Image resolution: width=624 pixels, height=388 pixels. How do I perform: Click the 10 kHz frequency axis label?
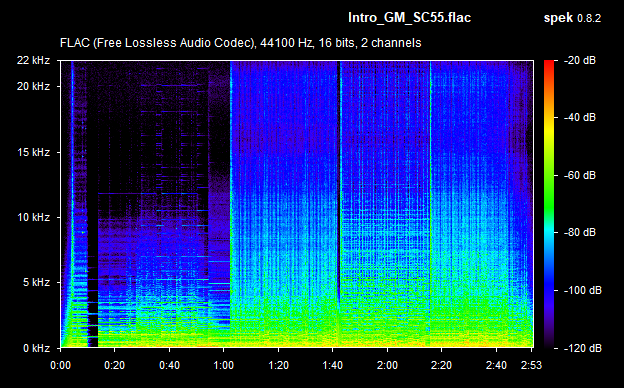click(33, 217)
